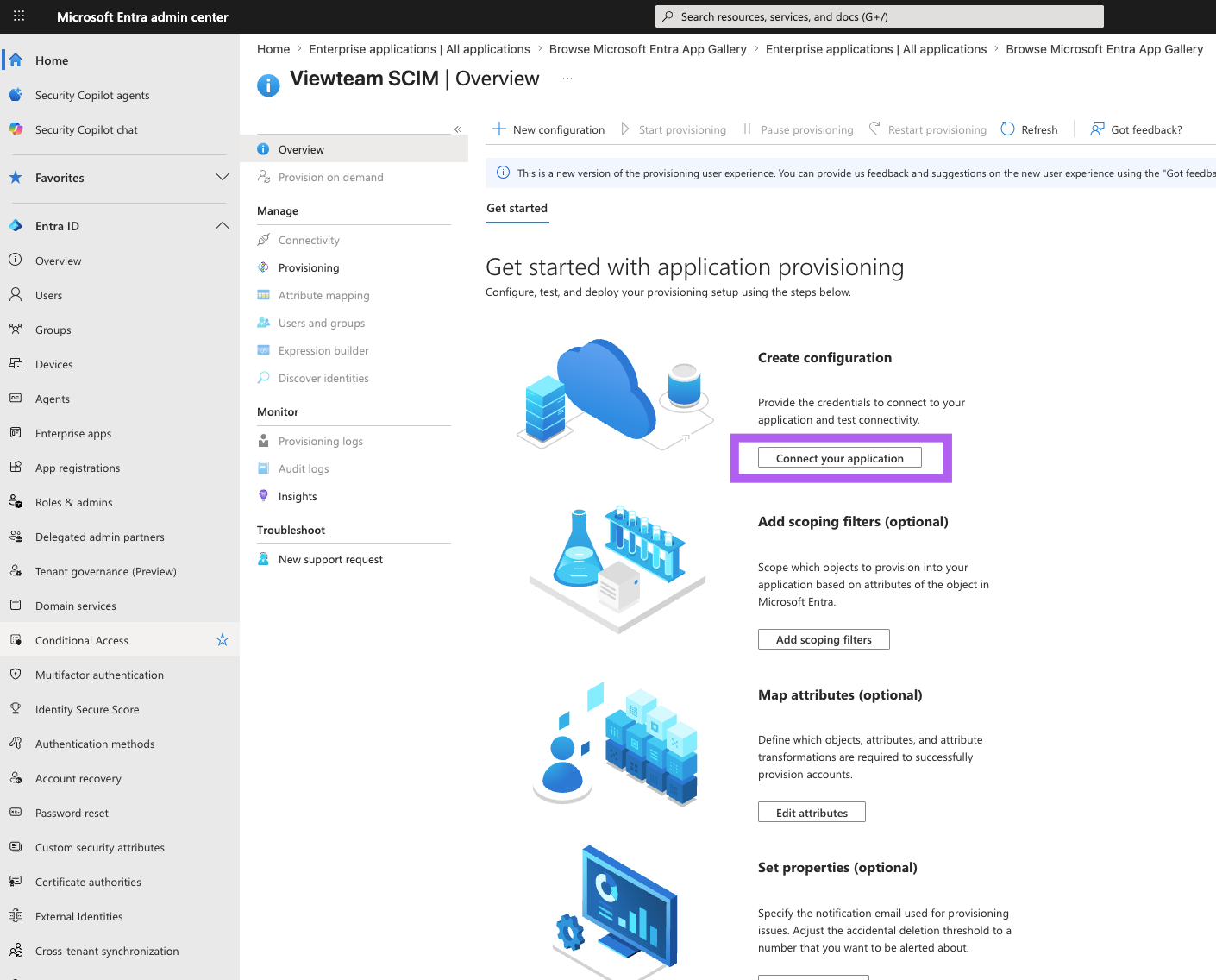Click the Add scoping filters button

point(824,639)
